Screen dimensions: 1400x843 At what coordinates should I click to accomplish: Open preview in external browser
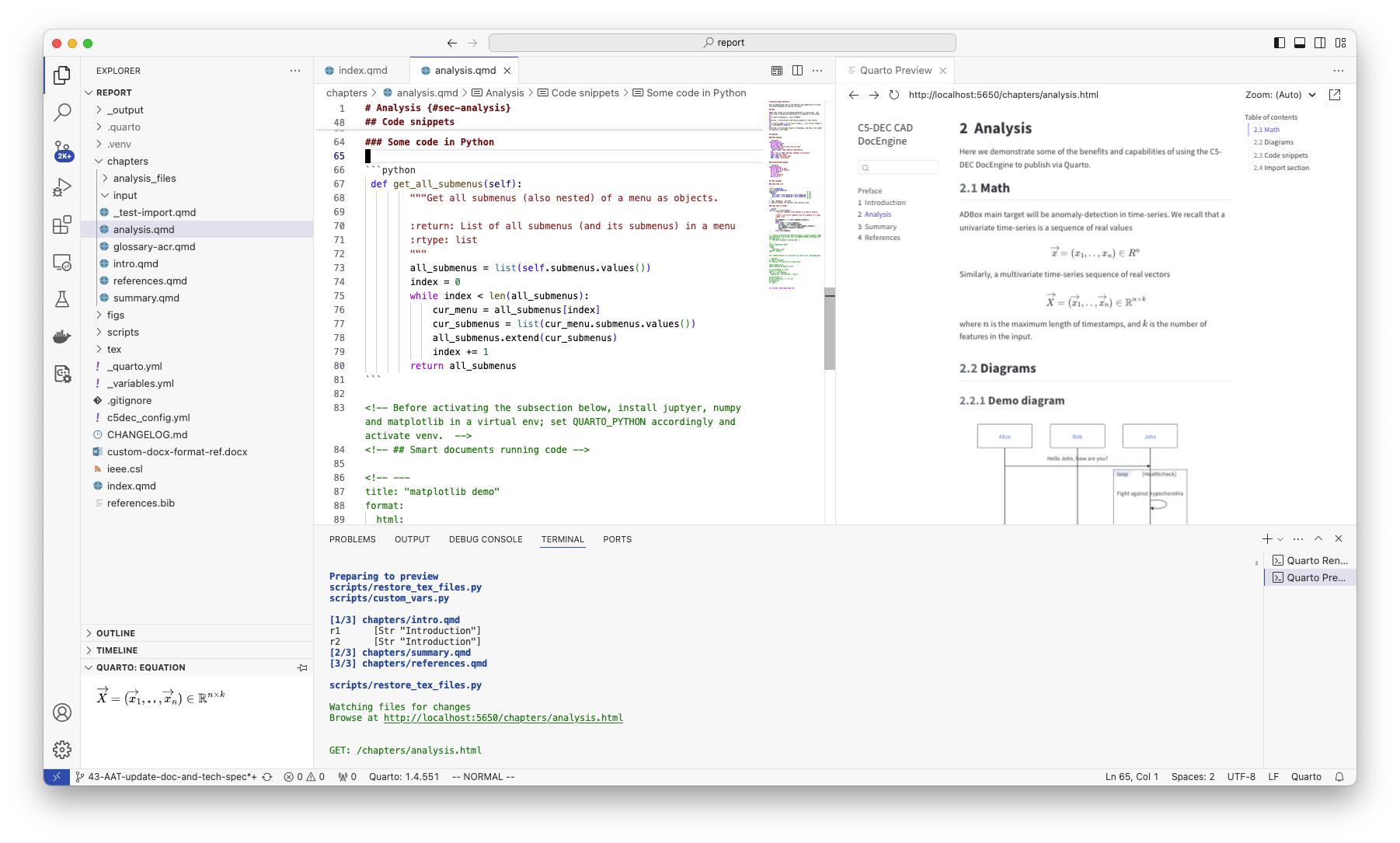pyautogui.click(x=1336, y=94)
